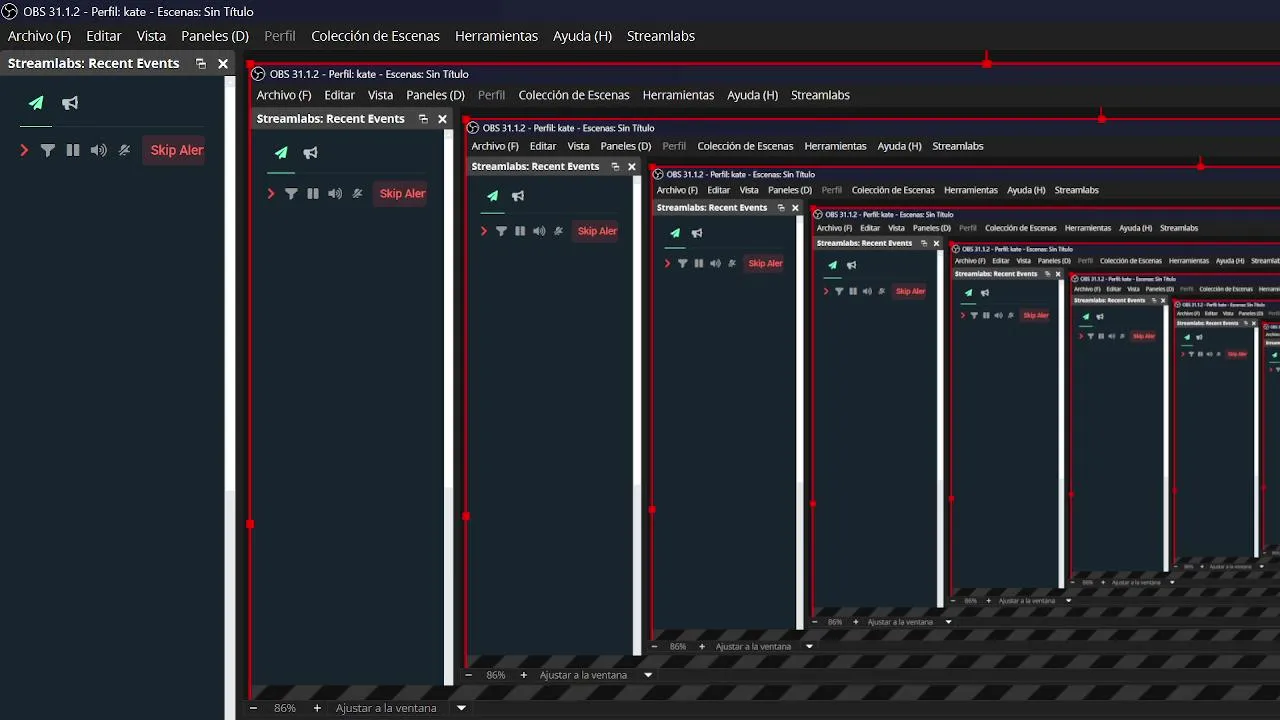1280x720 pixels.
Task: Click the red top-edge handle of the outermost preview source
Action: 987,63
